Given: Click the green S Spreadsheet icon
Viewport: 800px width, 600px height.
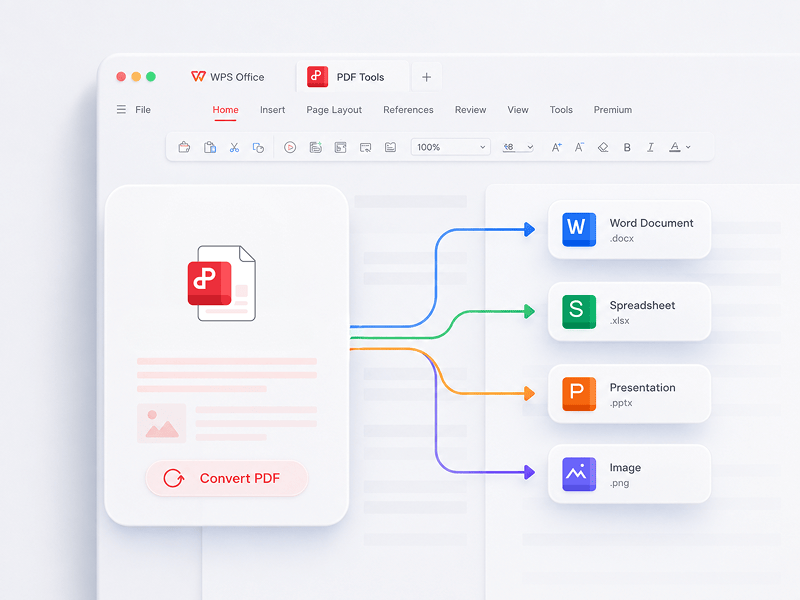Looking at the screenshot, I should (x=579, y=312).
